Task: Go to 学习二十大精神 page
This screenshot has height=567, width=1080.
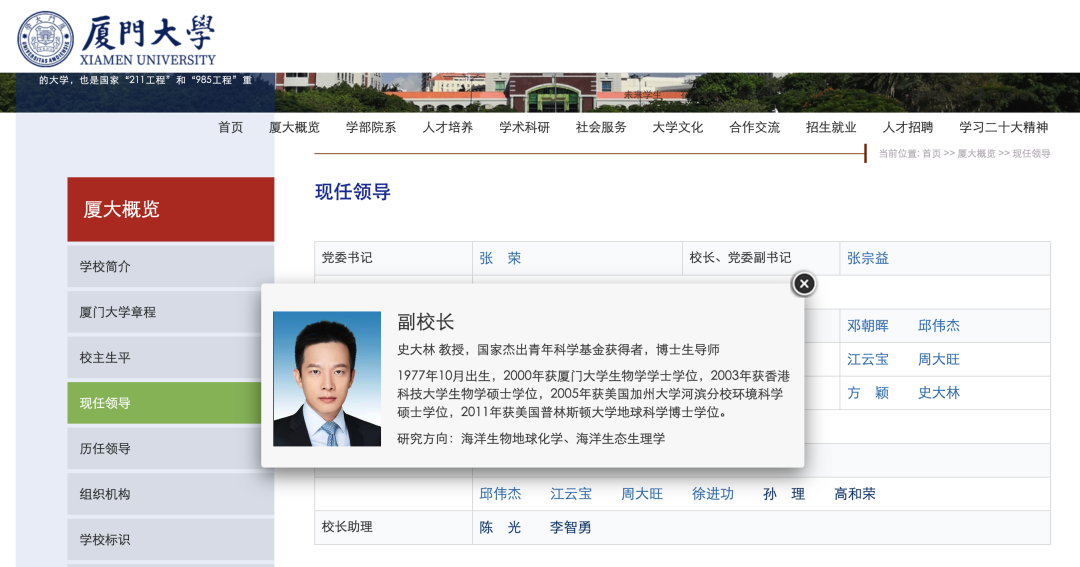Action: [1003, 127]
